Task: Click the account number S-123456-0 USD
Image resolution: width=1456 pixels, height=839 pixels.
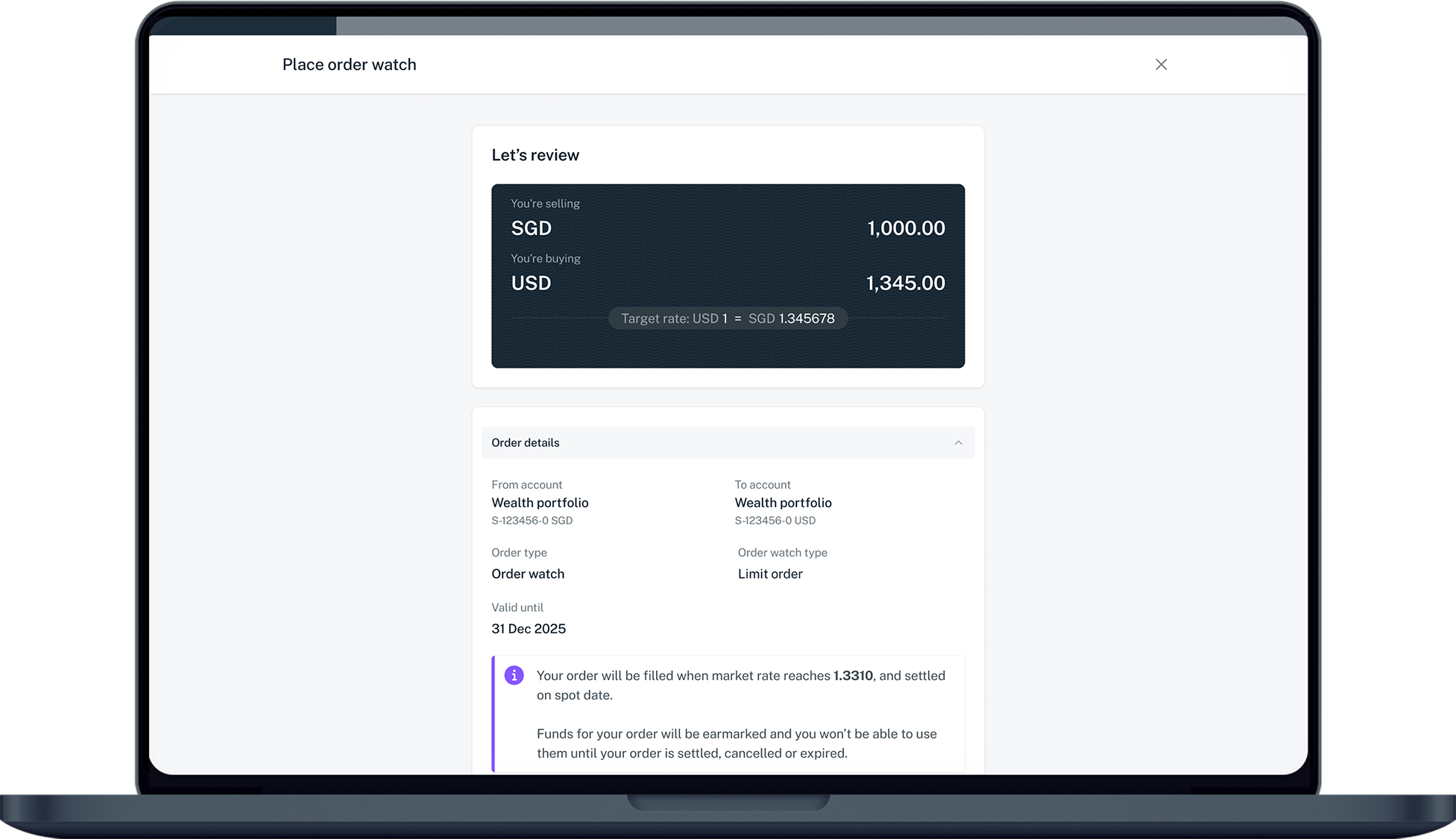Action: [x=775, y=521]
